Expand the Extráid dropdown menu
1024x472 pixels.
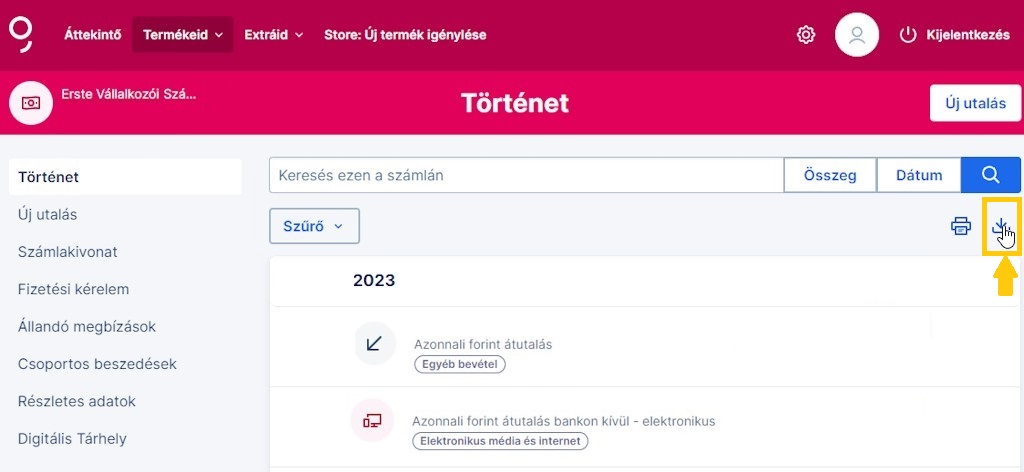tap(273, 35)
